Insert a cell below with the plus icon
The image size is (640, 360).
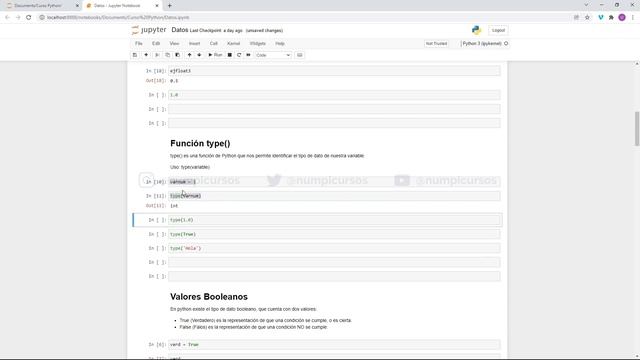point(146,55)
